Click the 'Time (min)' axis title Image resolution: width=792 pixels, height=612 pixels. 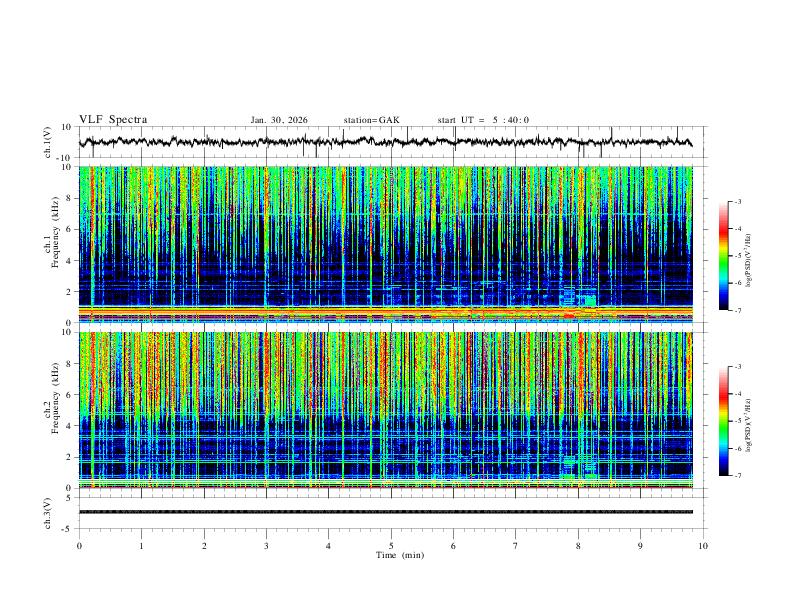click(x=400, y=555)
